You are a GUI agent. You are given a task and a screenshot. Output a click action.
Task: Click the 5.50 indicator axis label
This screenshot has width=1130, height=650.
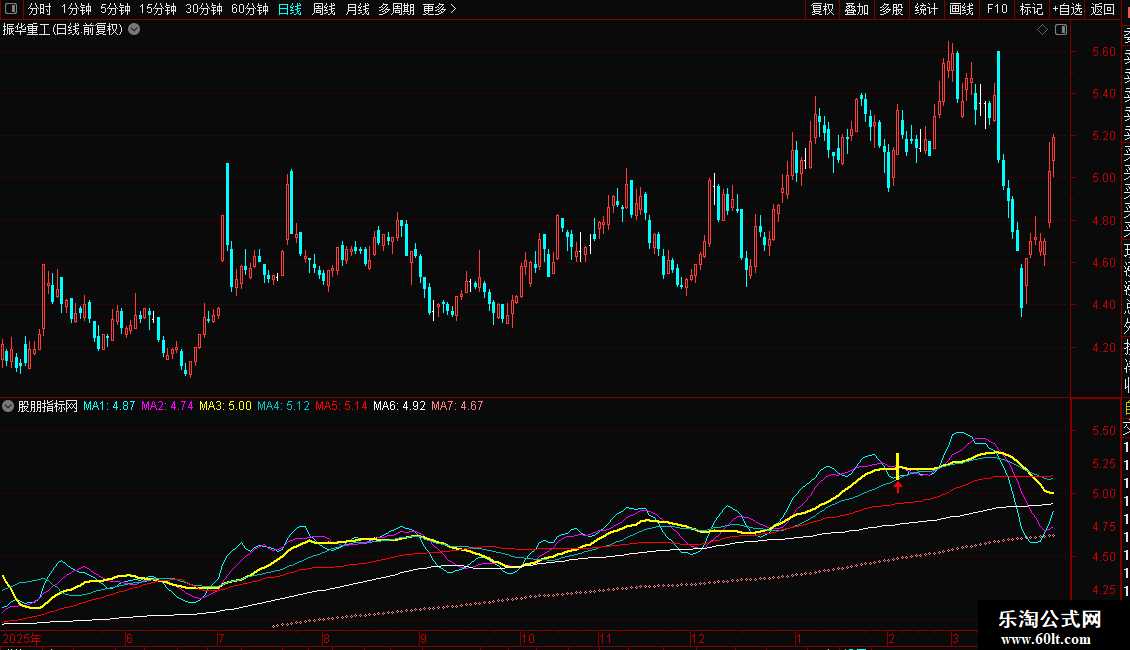(x=1103, y=430)
